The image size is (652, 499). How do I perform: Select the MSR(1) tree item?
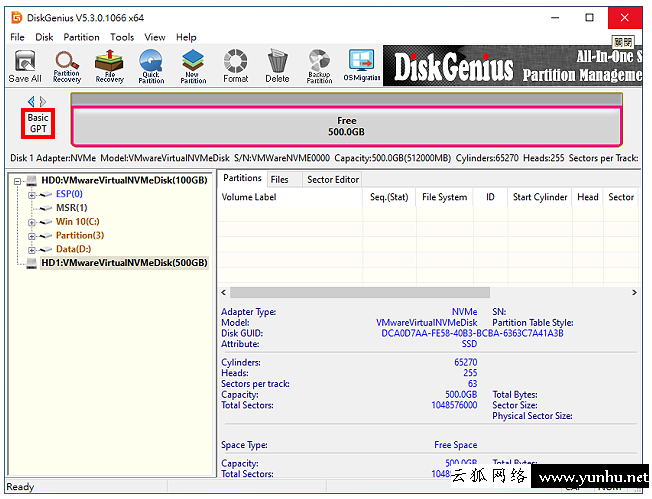(x=72, y=208)
